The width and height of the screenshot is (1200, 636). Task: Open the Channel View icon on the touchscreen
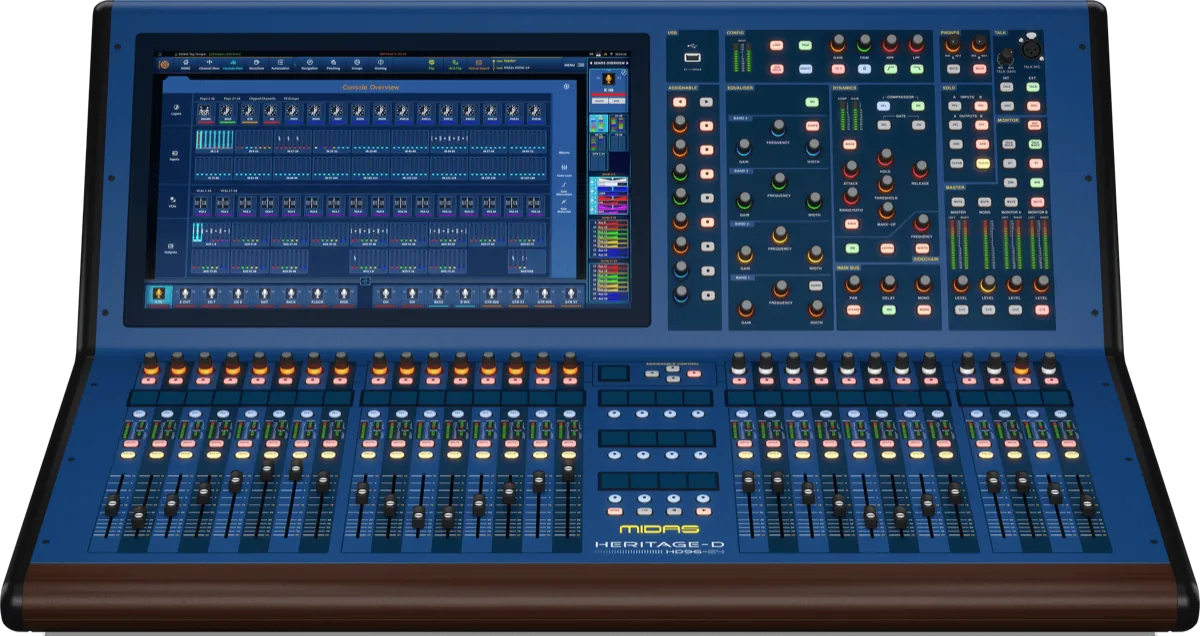tap(209, 62)
